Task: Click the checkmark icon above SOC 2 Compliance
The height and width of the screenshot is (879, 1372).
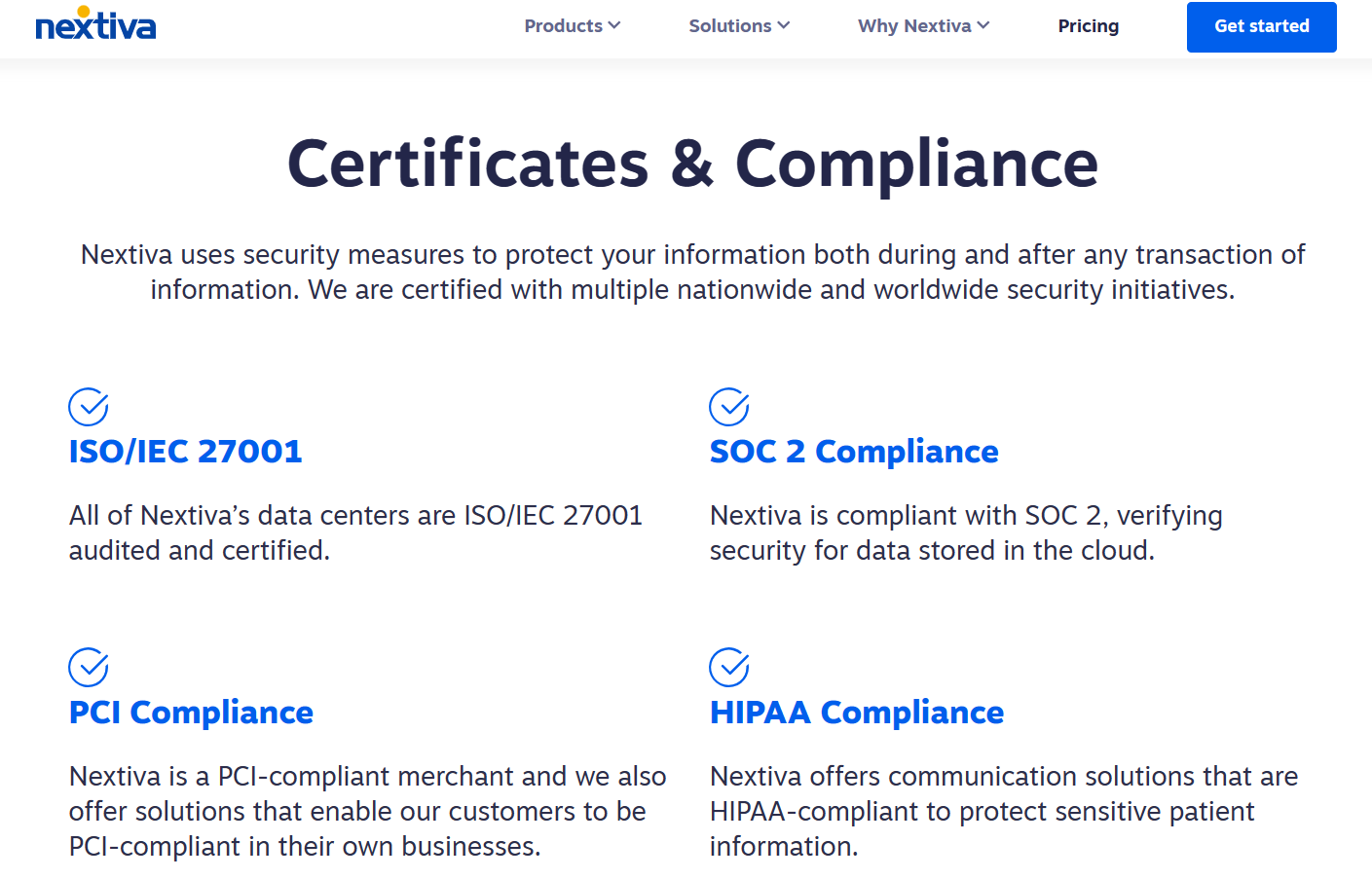Action: tap(729, 407)
